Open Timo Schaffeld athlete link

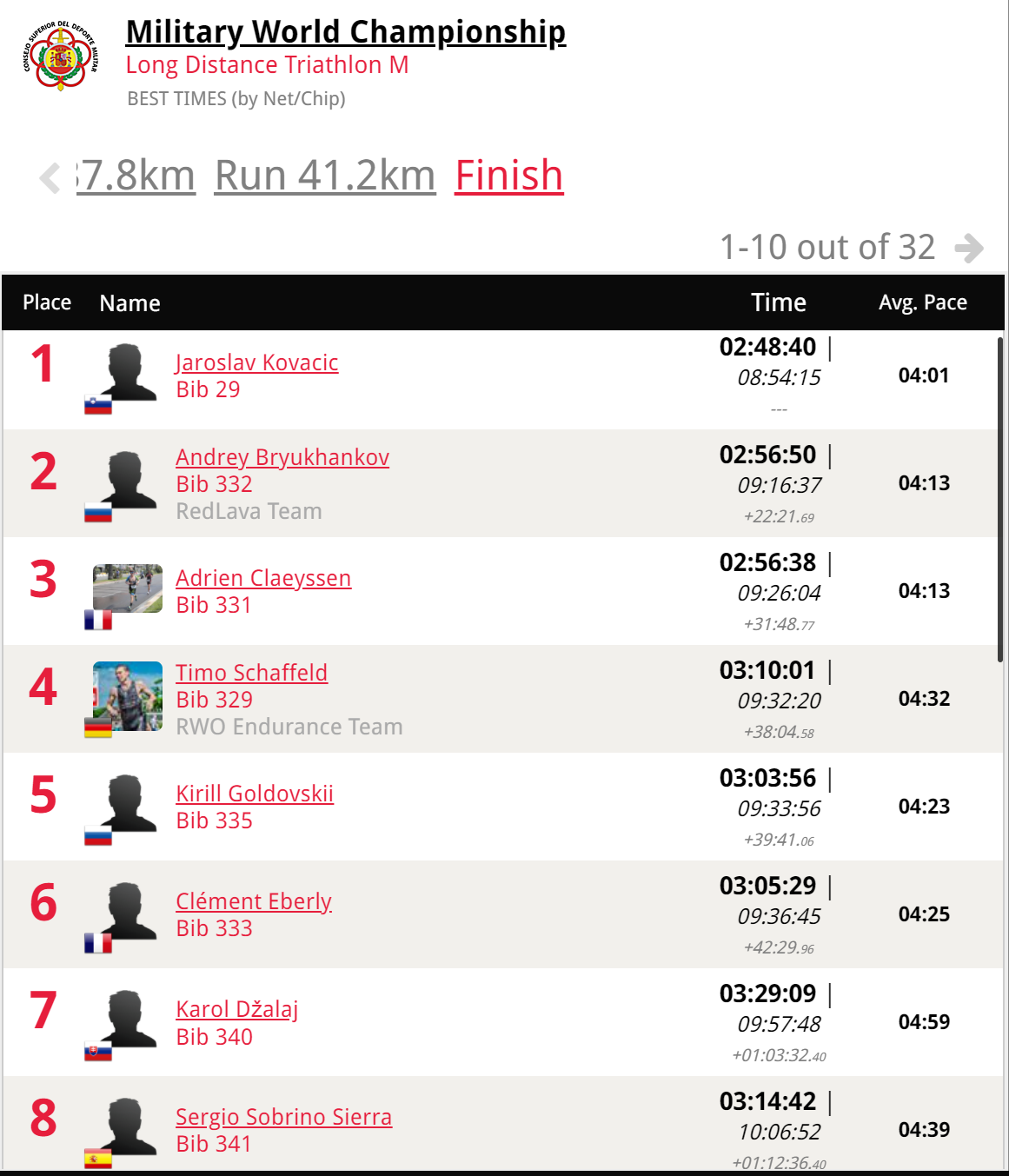(251, 673)
